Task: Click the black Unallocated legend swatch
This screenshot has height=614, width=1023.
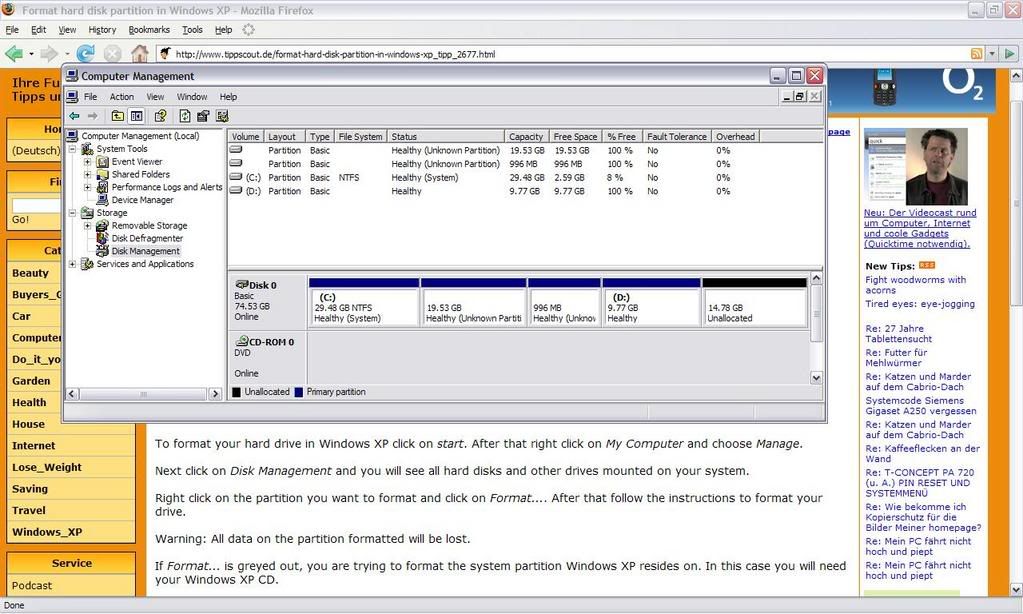Action: click(237, 392)
